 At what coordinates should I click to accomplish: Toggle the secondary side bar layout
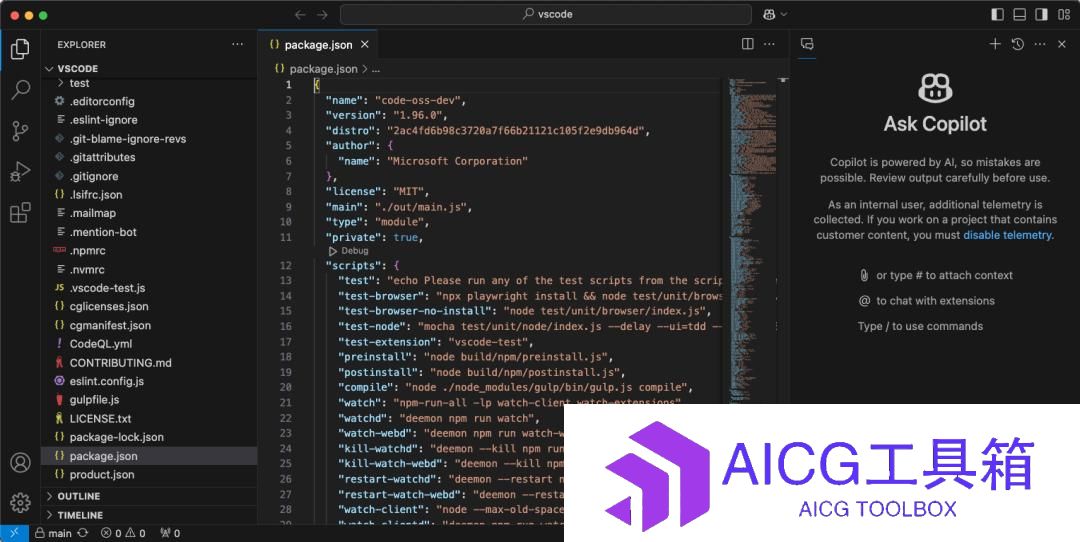click(1041, 14)
